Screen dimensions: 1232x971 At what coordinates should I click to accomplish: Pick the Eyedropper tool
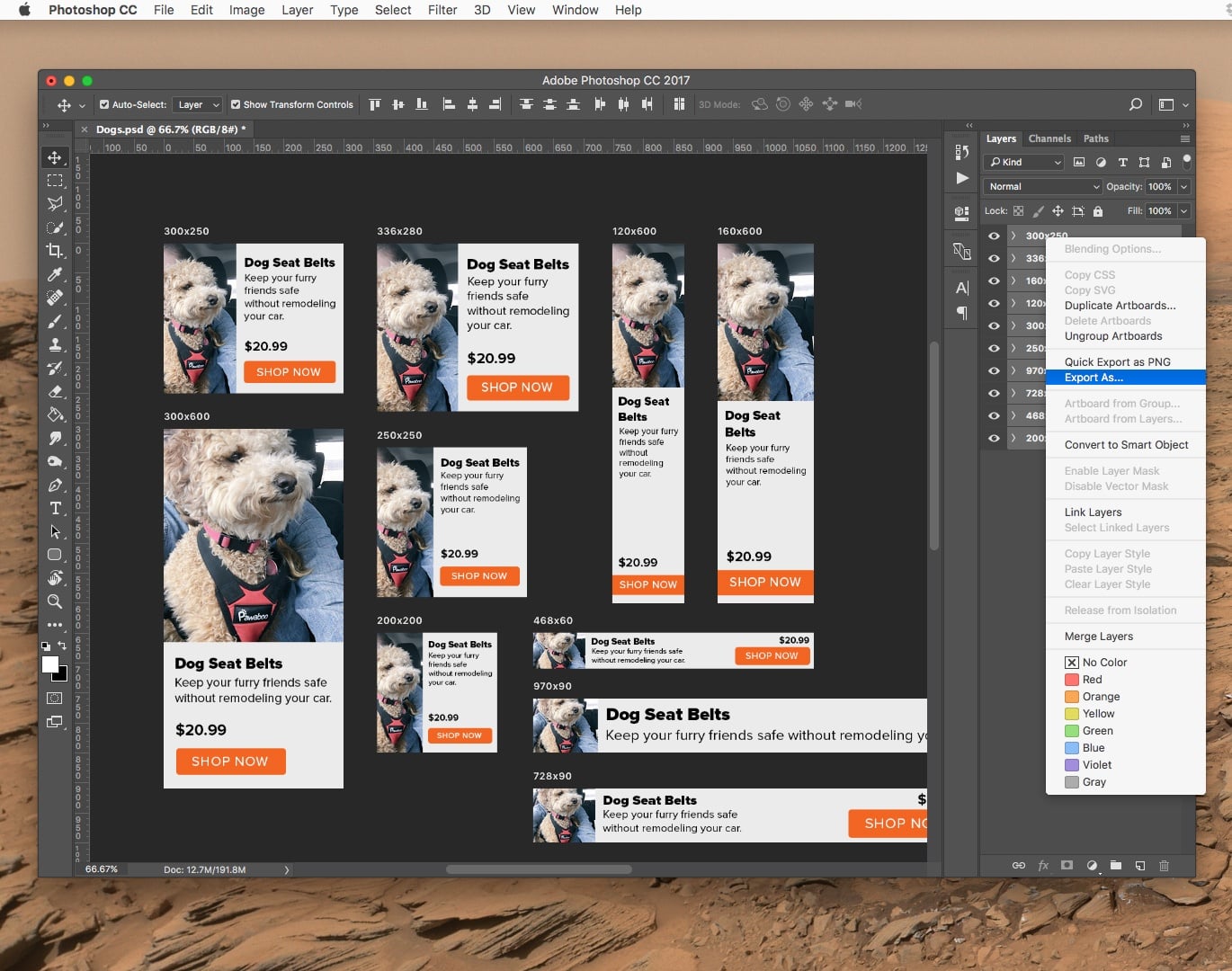[x=55, y=274]
